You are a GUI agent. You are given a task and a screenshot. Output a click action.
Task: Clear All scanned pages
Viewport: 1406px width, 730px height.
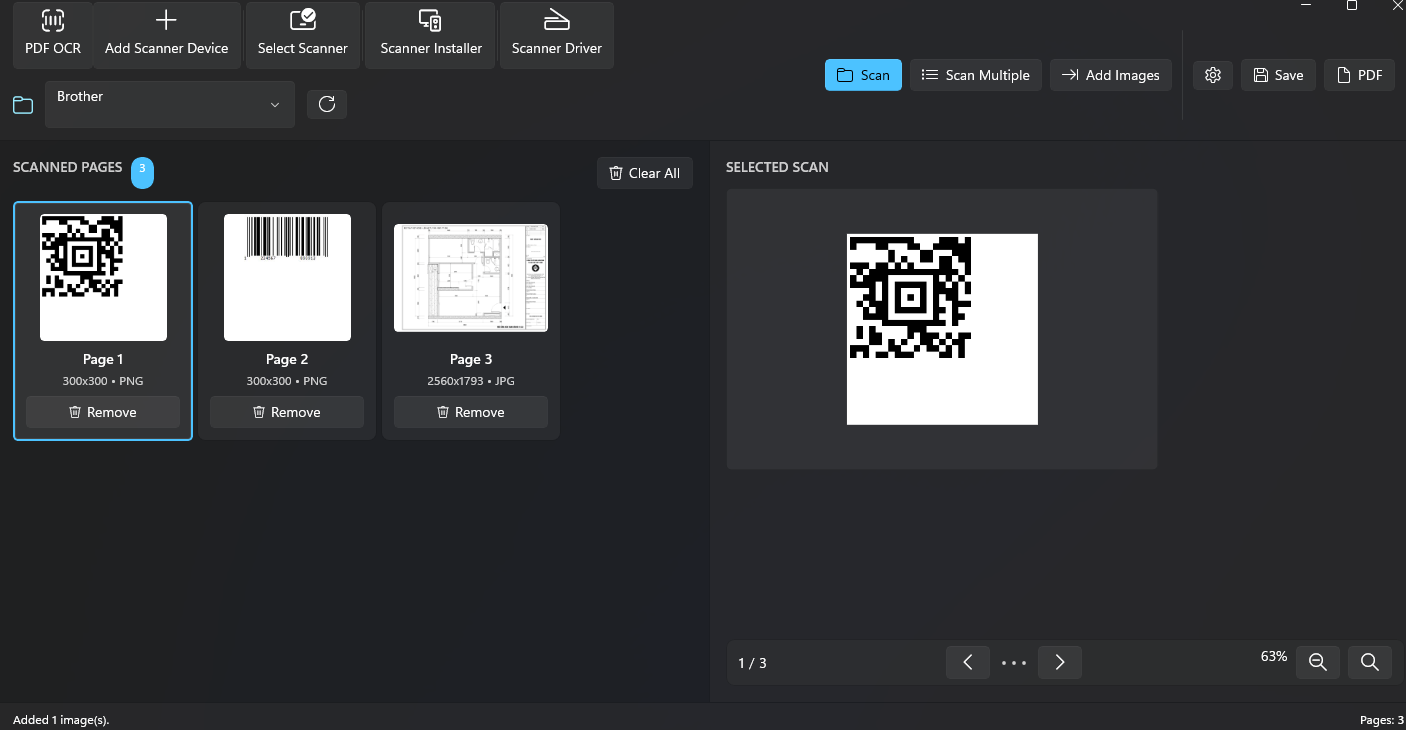(644, 172)
